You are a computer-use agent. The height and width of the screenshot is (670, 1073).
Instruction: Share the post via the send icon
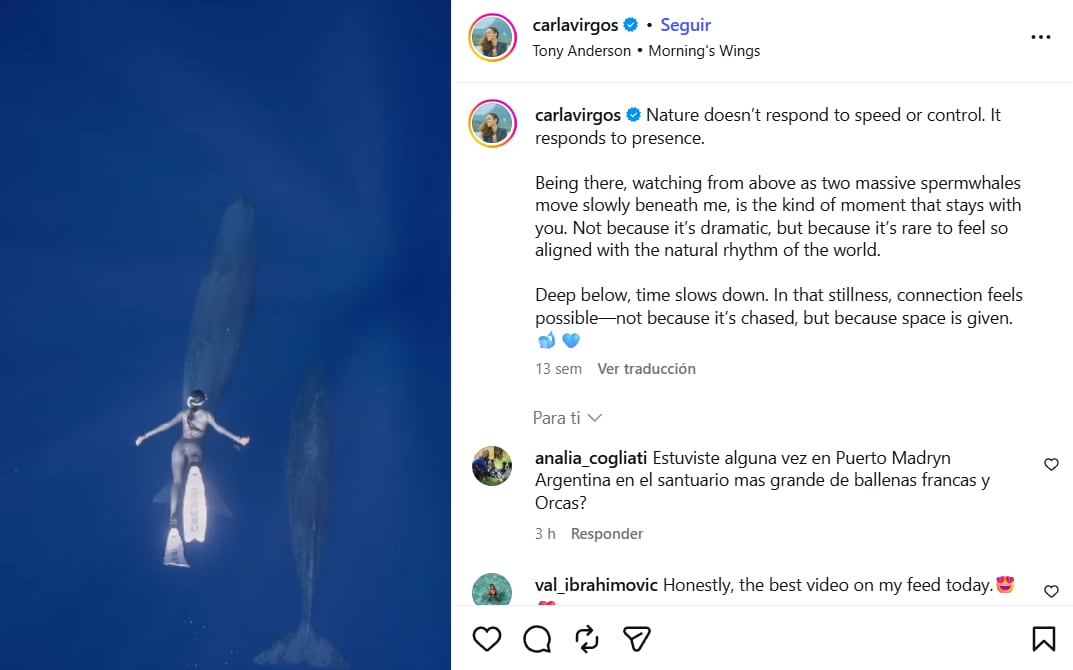[636, 638]
